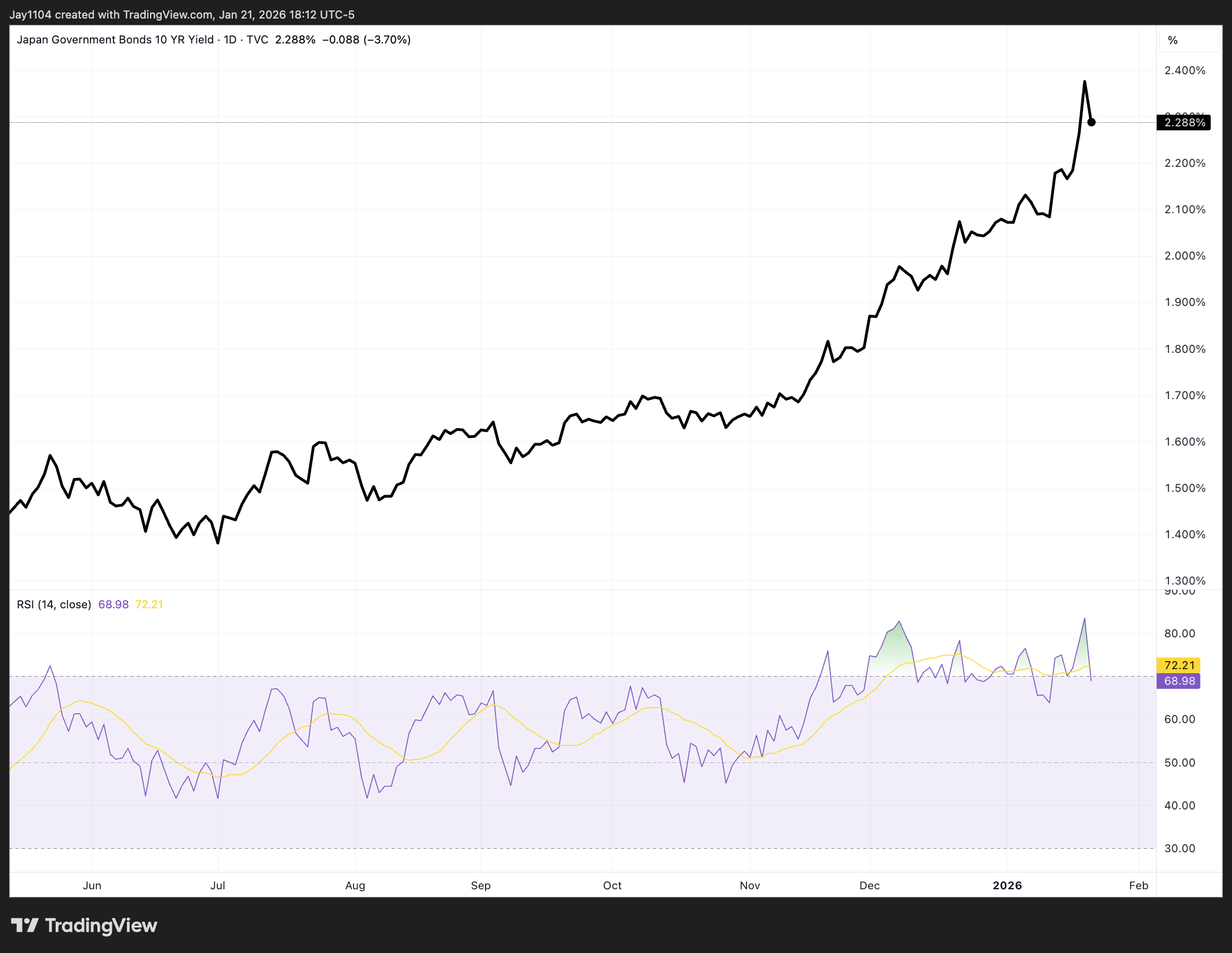Select the RSI (14, close) indicator legend
1232x953 pixels.
(x=54, y=604)
